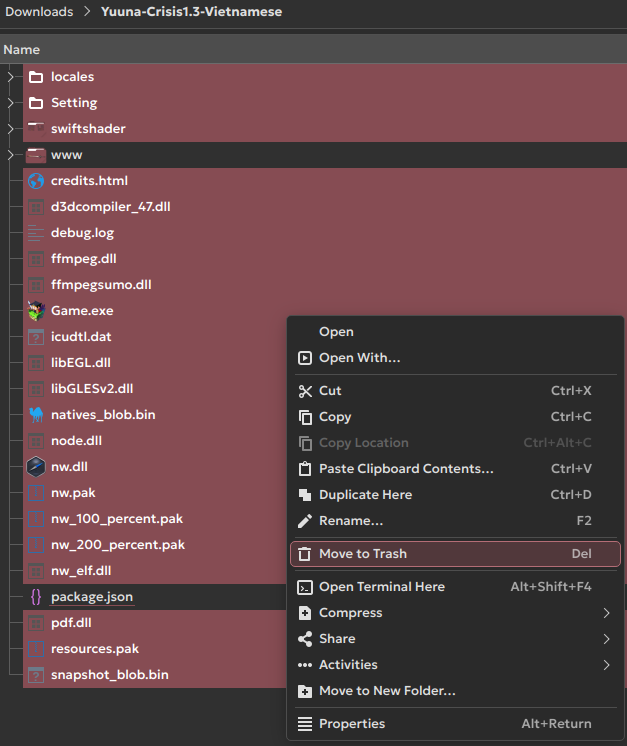This screenshot has width=627, height=746.
Task: Expand the Setting folder tree arrow
Action: [x=10, y=103]
